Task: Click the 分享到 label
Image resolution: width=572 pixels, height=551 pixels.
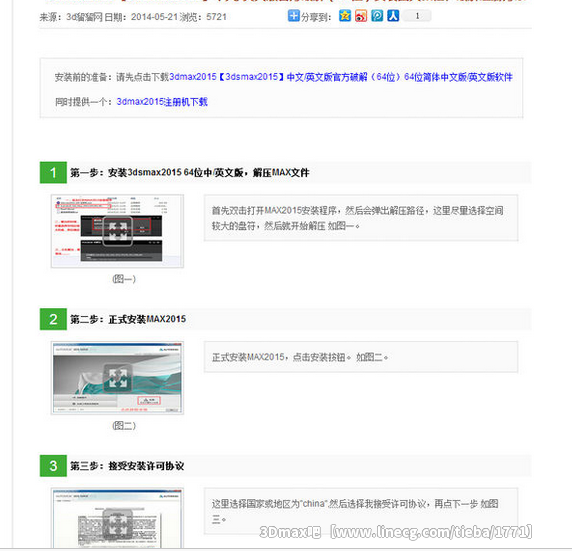Action: click(316, 17)
